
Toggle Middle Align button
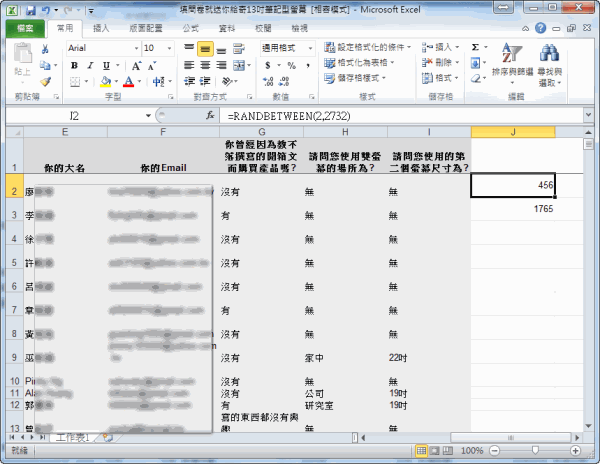(205, 49)
